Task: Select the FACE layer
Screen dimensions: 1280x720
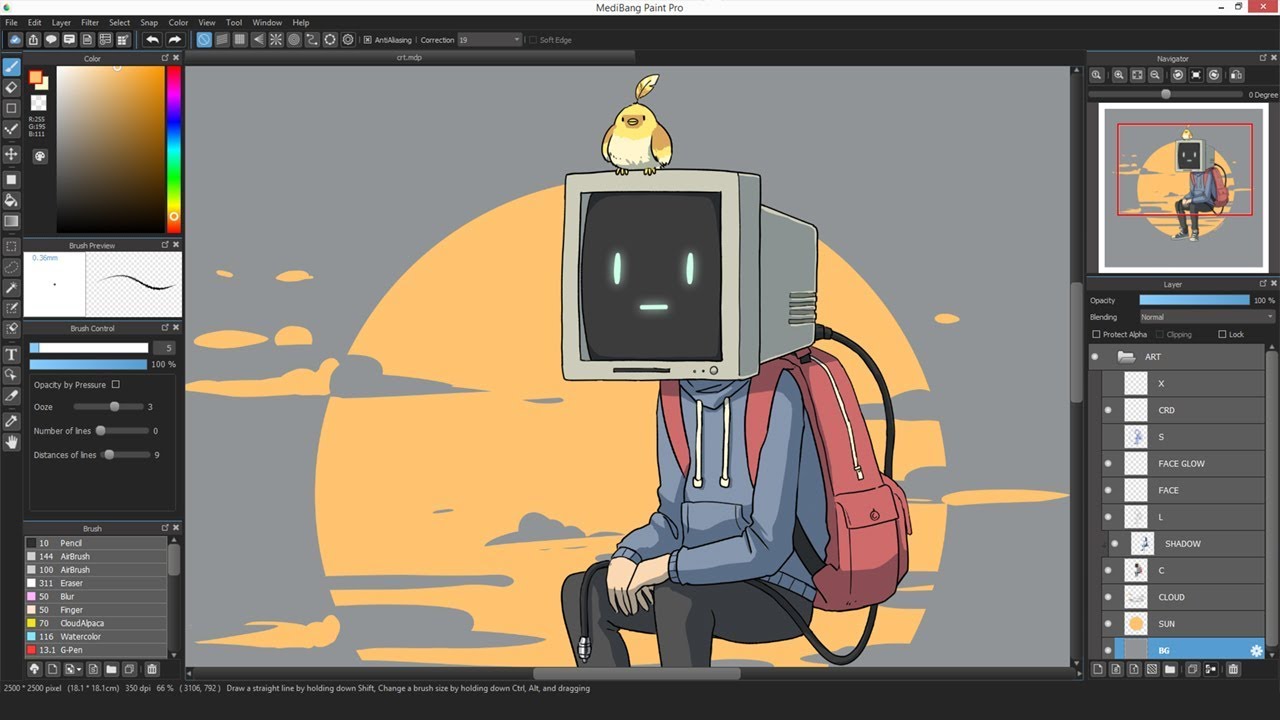Action: pyautogui.click(x=1183, y=491)
